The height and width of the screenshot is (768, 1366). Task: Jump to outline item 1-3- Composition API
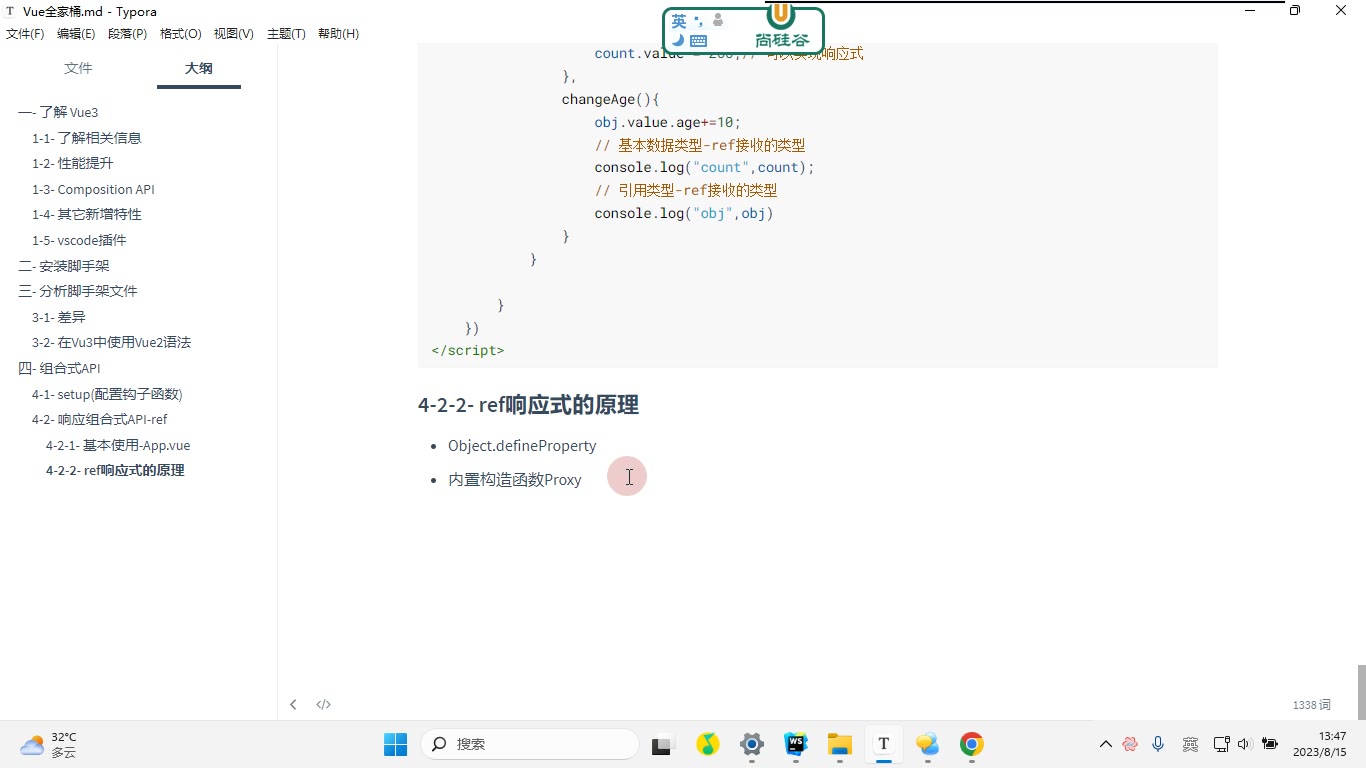(93, 189)
